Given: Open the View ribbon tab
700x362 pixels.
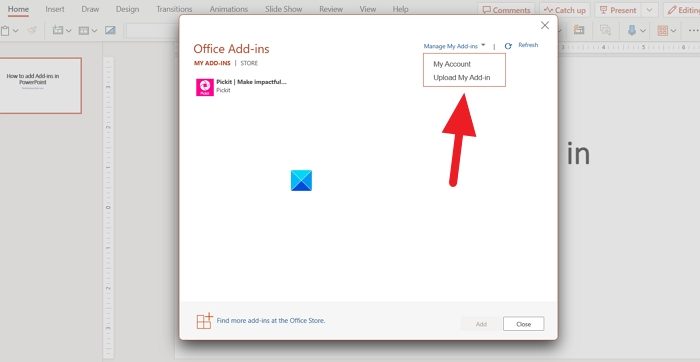Looking at the screenshot, I should pos(368,9).
